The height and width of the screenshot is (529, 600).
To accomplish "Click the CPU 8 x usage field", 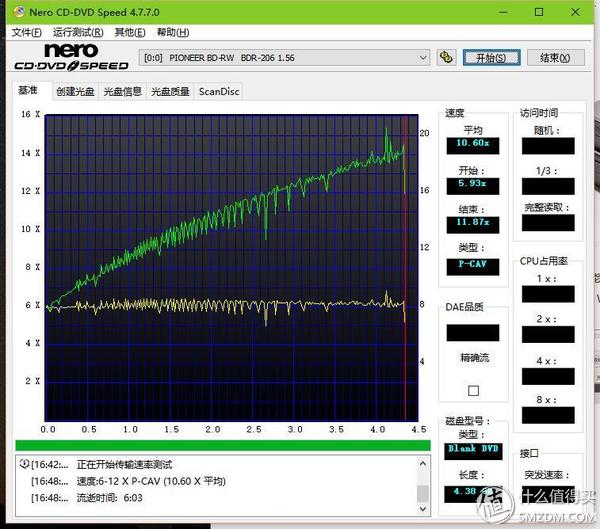I will [548, 415].
